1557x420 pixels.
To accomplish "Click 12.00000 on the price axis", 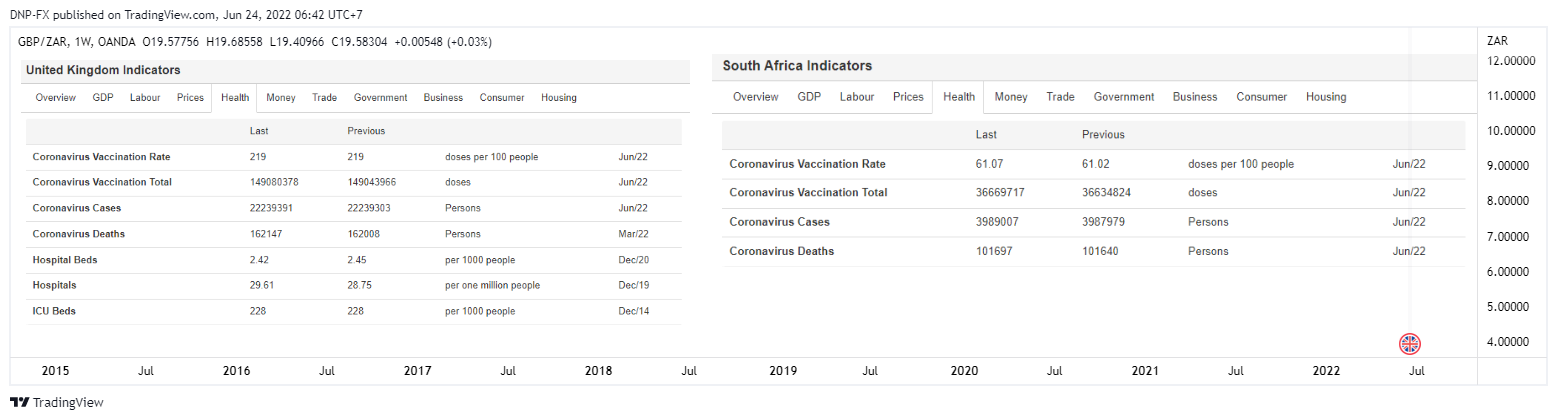I will point(1511,61).
